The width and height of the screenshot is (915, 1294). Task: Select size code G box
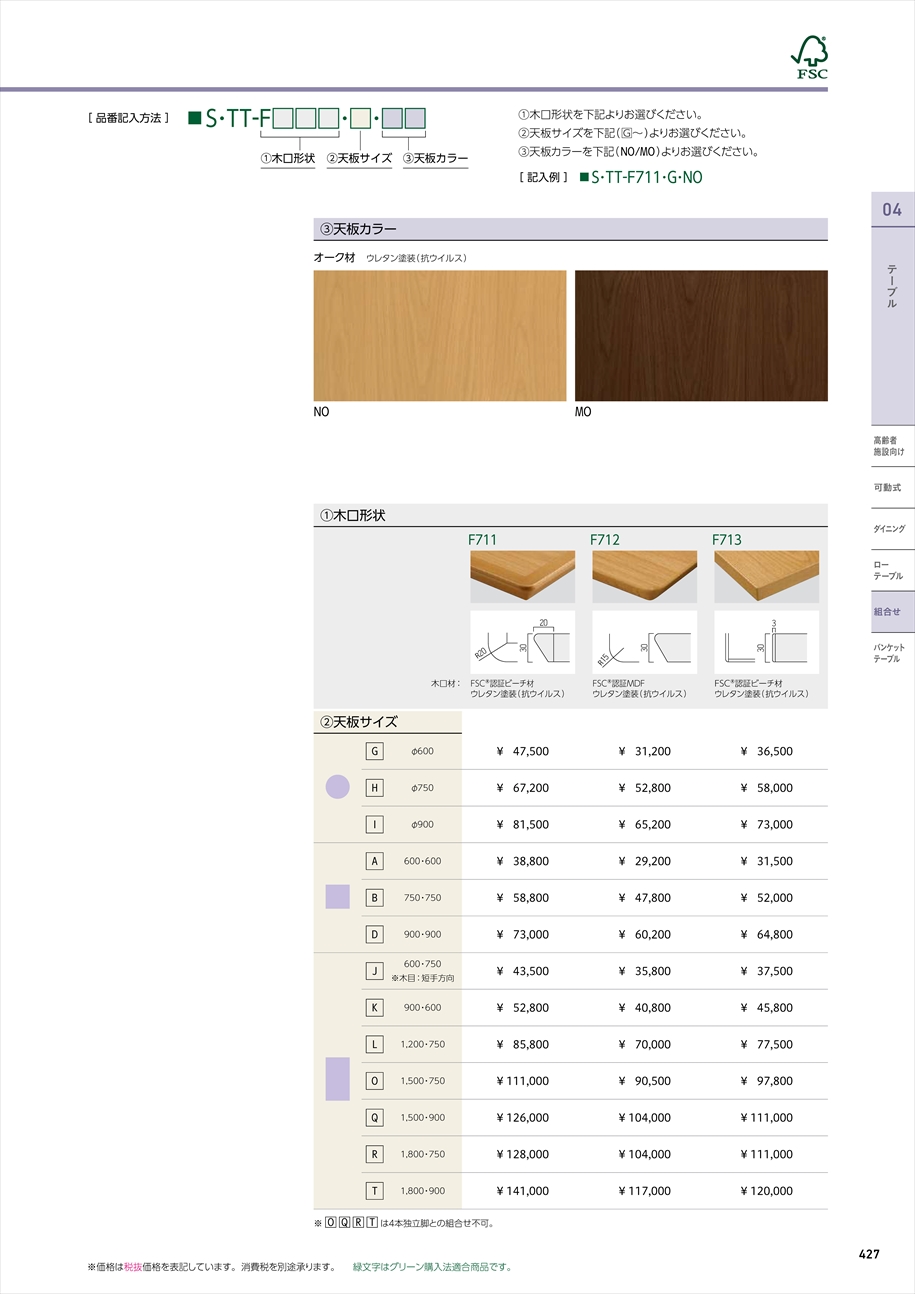coord(375,751)
